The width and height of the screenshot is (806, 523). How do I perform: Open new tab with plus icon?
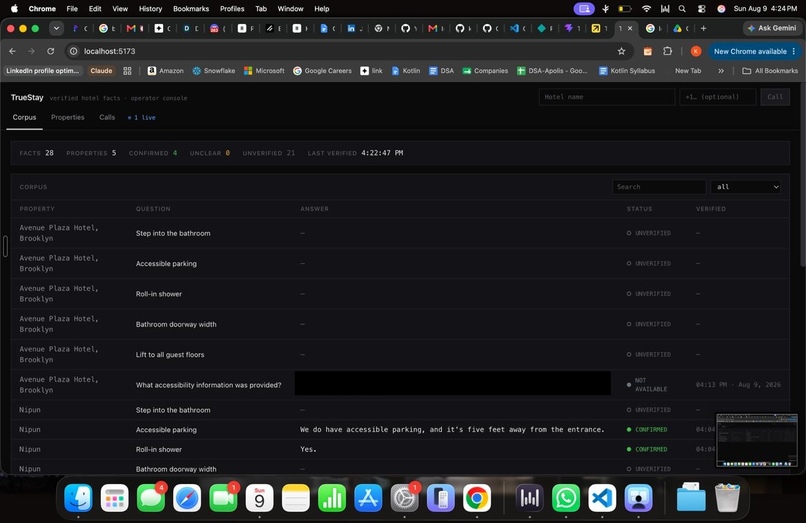(703, 28)
